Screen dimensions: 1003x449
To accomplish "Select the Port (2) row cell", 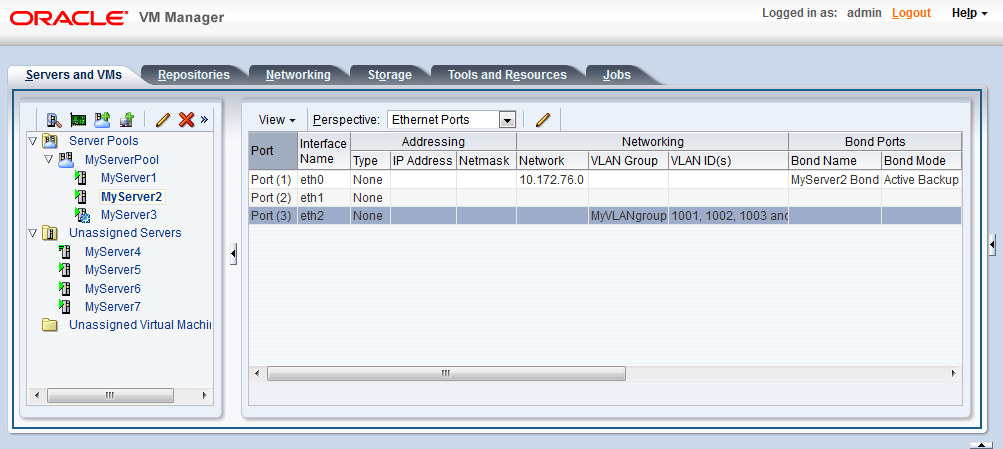I will 273,198.
